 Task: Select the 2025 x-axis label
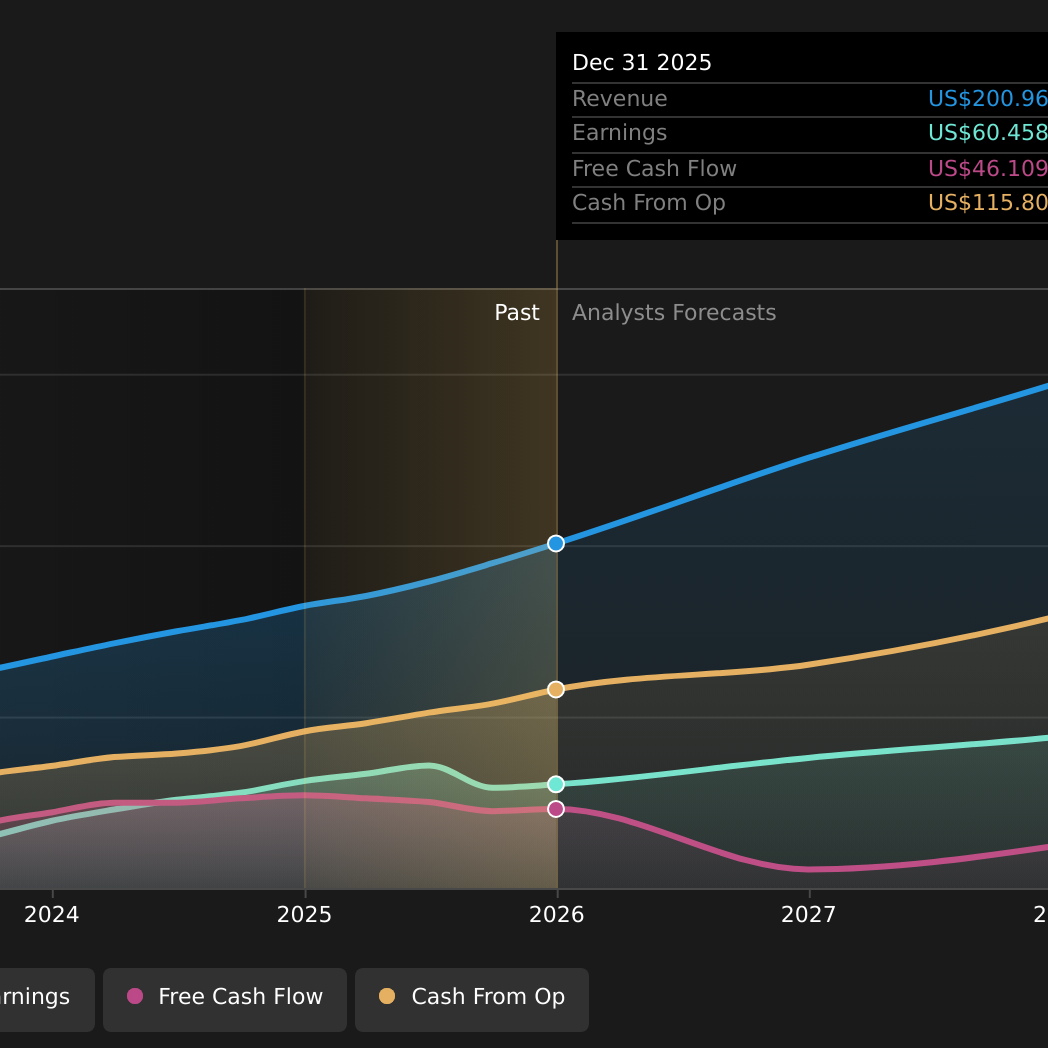304,915
